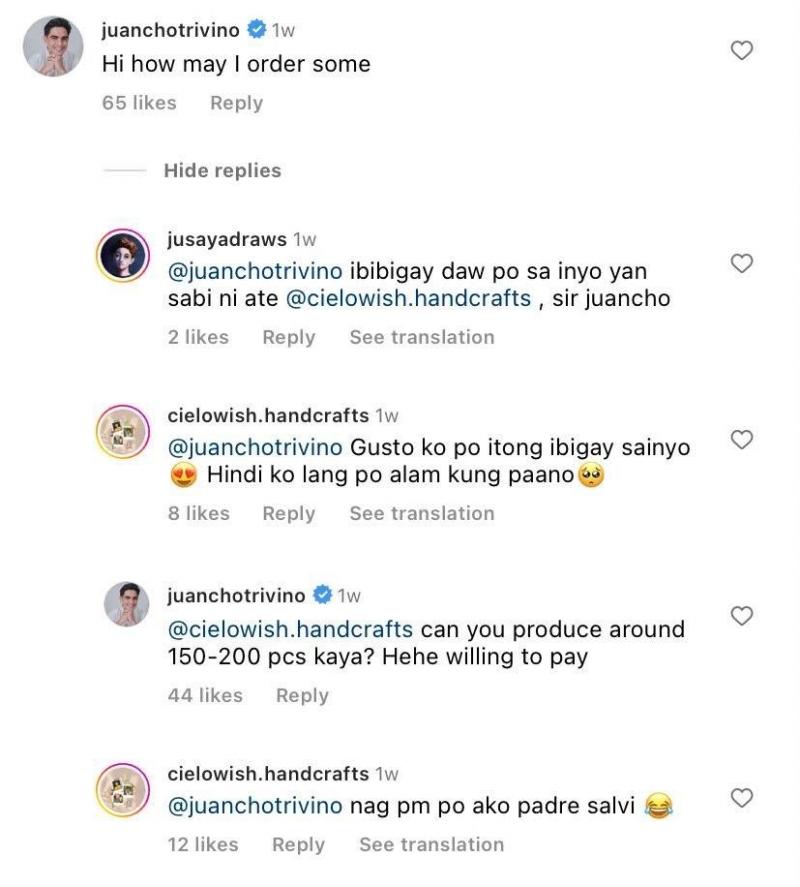Image resolution: width=800 pixels, height=887 pixels.
Task: Open cielowish.handcrafts avatar on "Gusto ko" reply
Action: [123, 435]
